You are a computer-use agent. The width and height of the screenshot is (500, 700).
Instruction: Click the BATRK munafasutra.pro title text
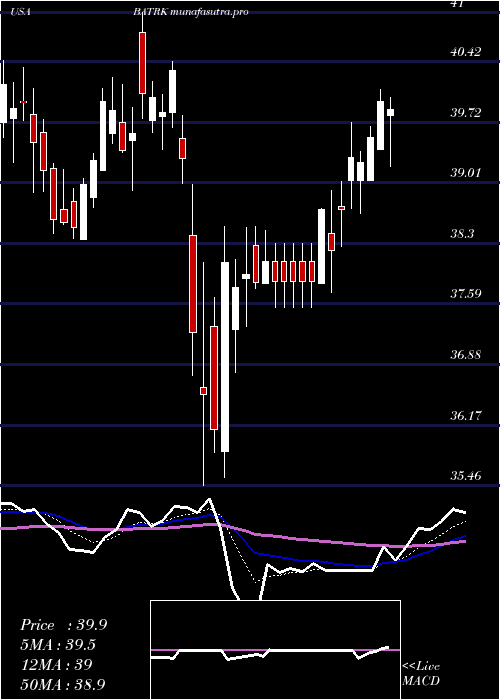coord(191,12)
